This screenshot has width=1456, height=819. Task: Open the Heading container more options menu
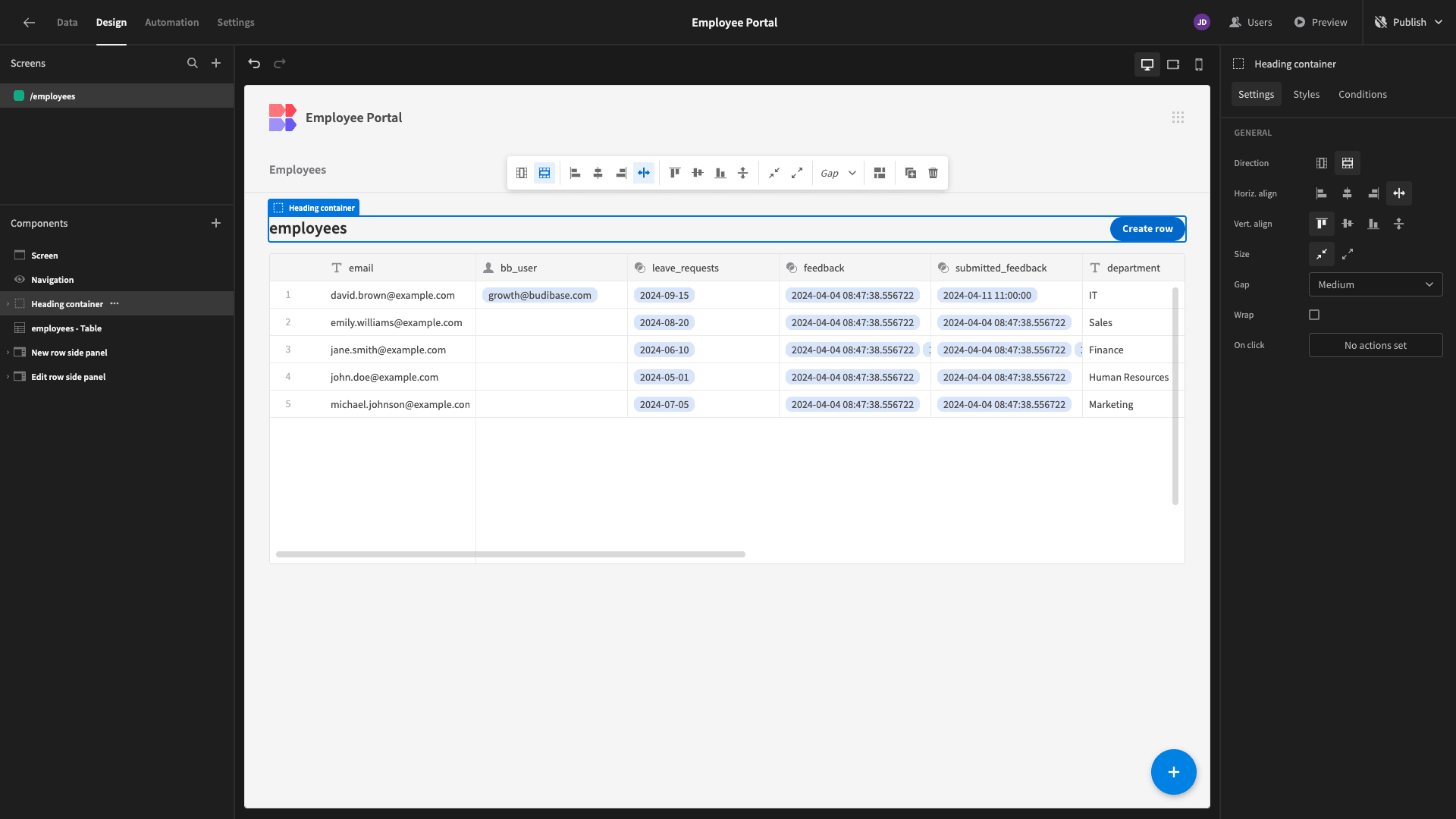pos(115,303)
